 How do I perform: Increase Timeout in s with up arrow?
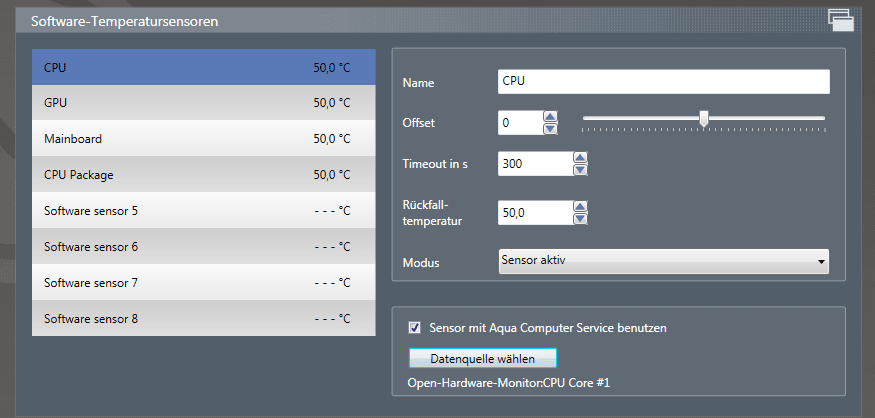click(580, 157)
